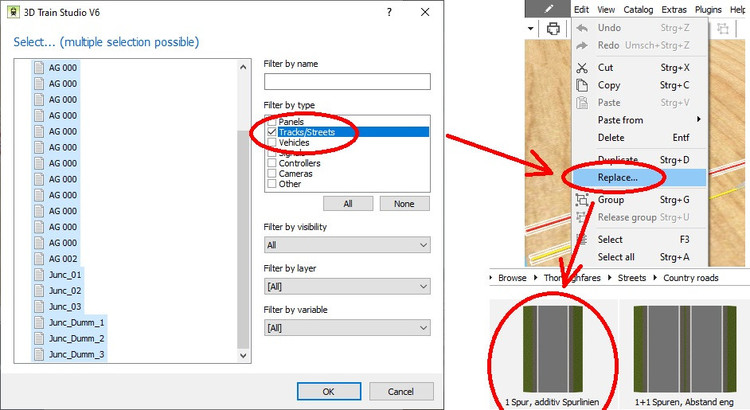This screenshot has height=410, width=750.
Task: Click the document icon beside Junc_01
Action: click(39, 275)
